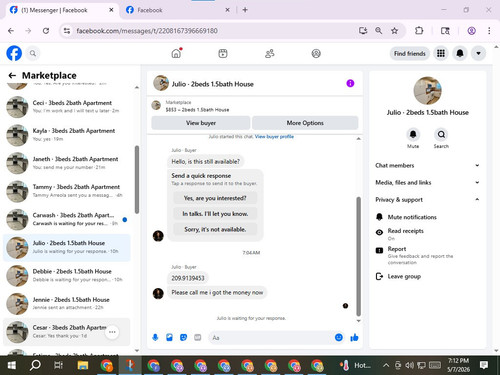Send quick response 'Yes, are you interested?'
The image size is (500, 375).
click(x=215, y=198)
